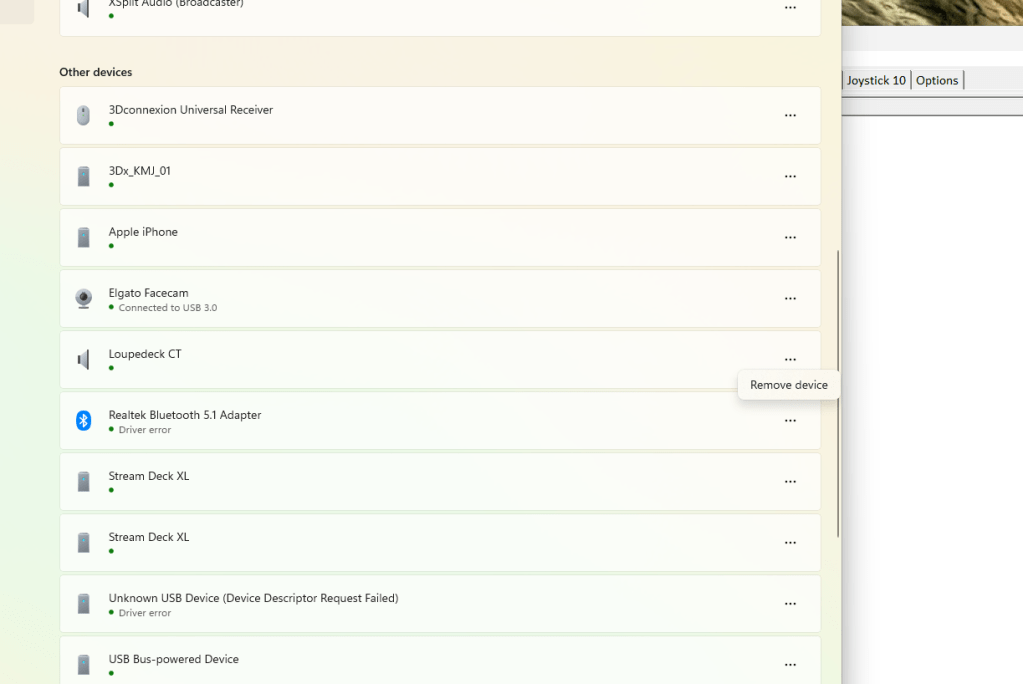
Task: Switch to the Options tab
Action: click(x=937, y=80)
